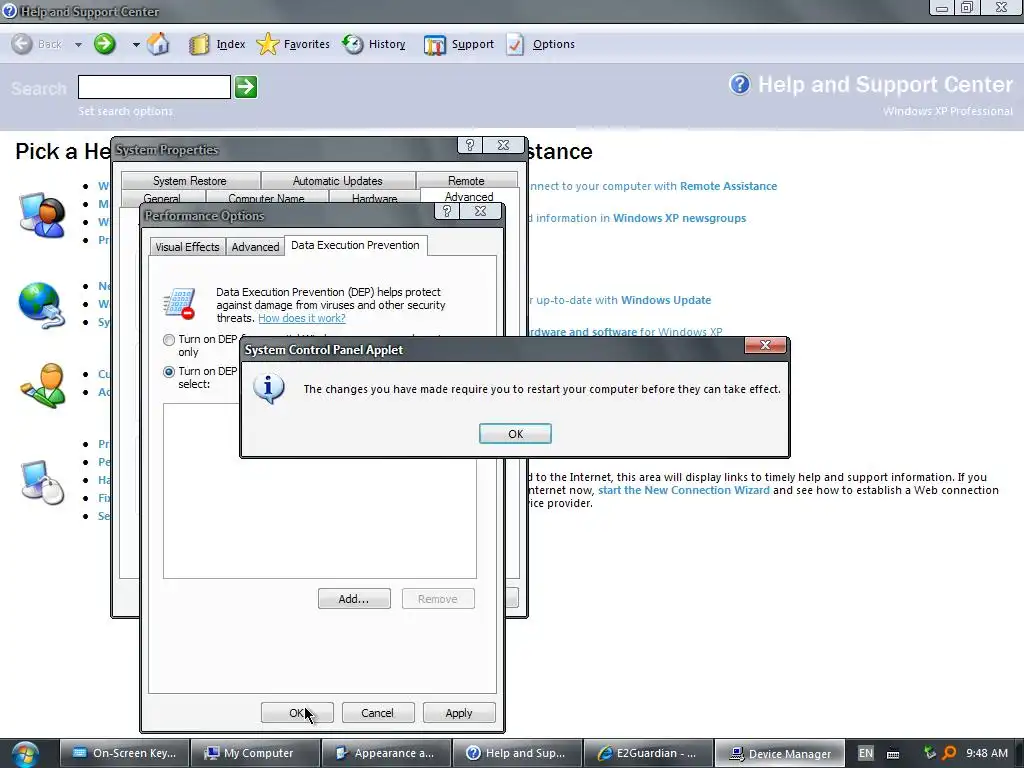Click the DEP exceptions program list box
The image size is (1024, 768).
point(320,490)
